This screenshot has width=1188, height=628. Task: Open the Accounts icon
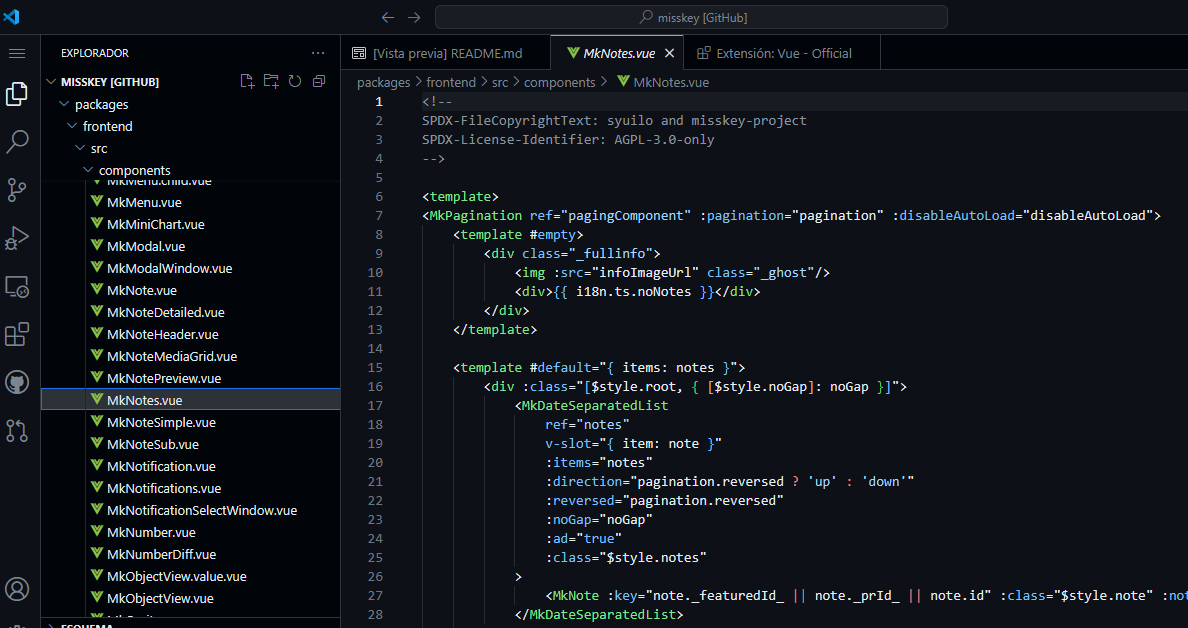click(17, 588)
